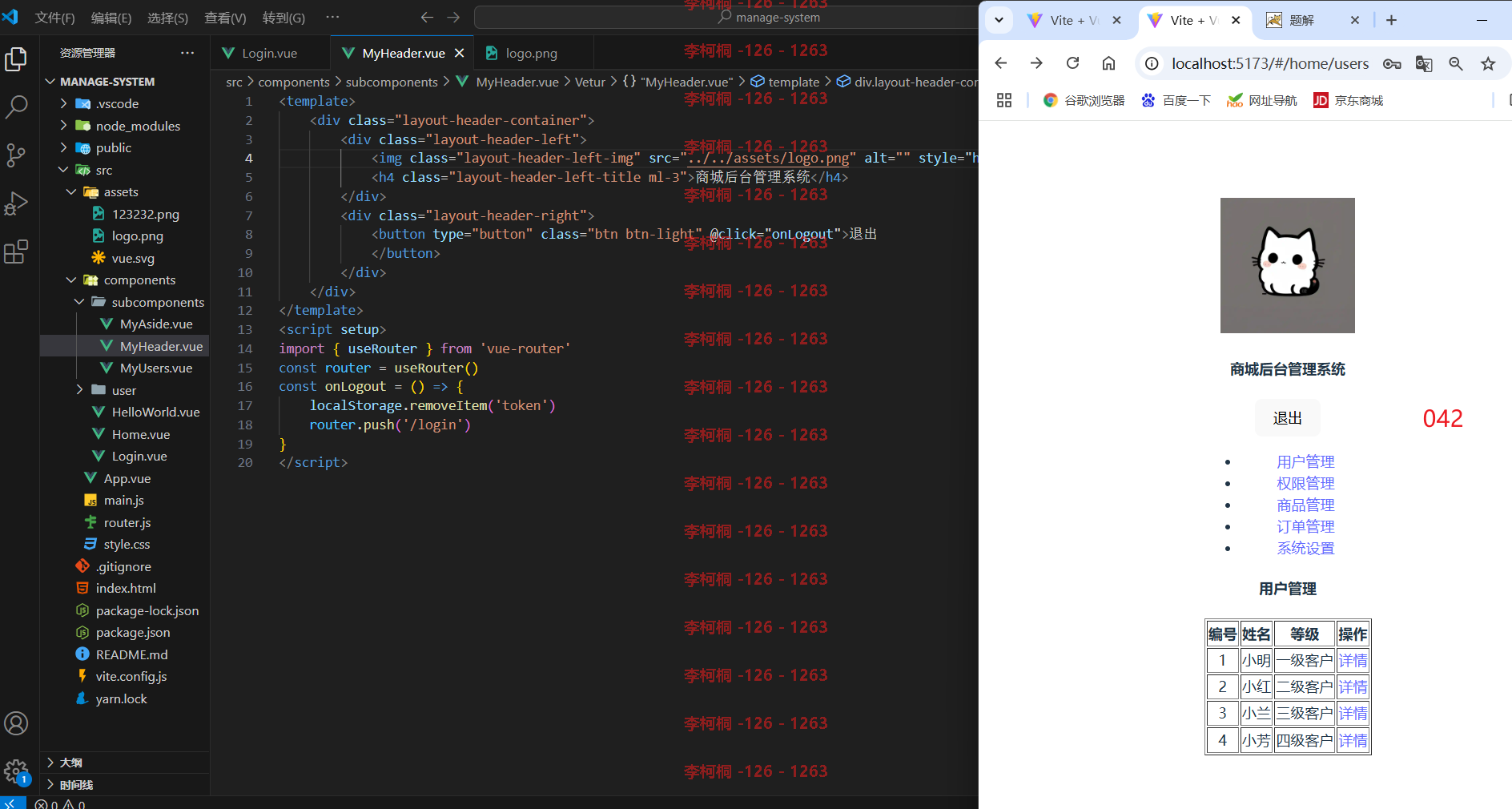The height and width of the screenshot is (809, 1512).
Task: Go to browser home page
Action: (x=1108, y=63)
